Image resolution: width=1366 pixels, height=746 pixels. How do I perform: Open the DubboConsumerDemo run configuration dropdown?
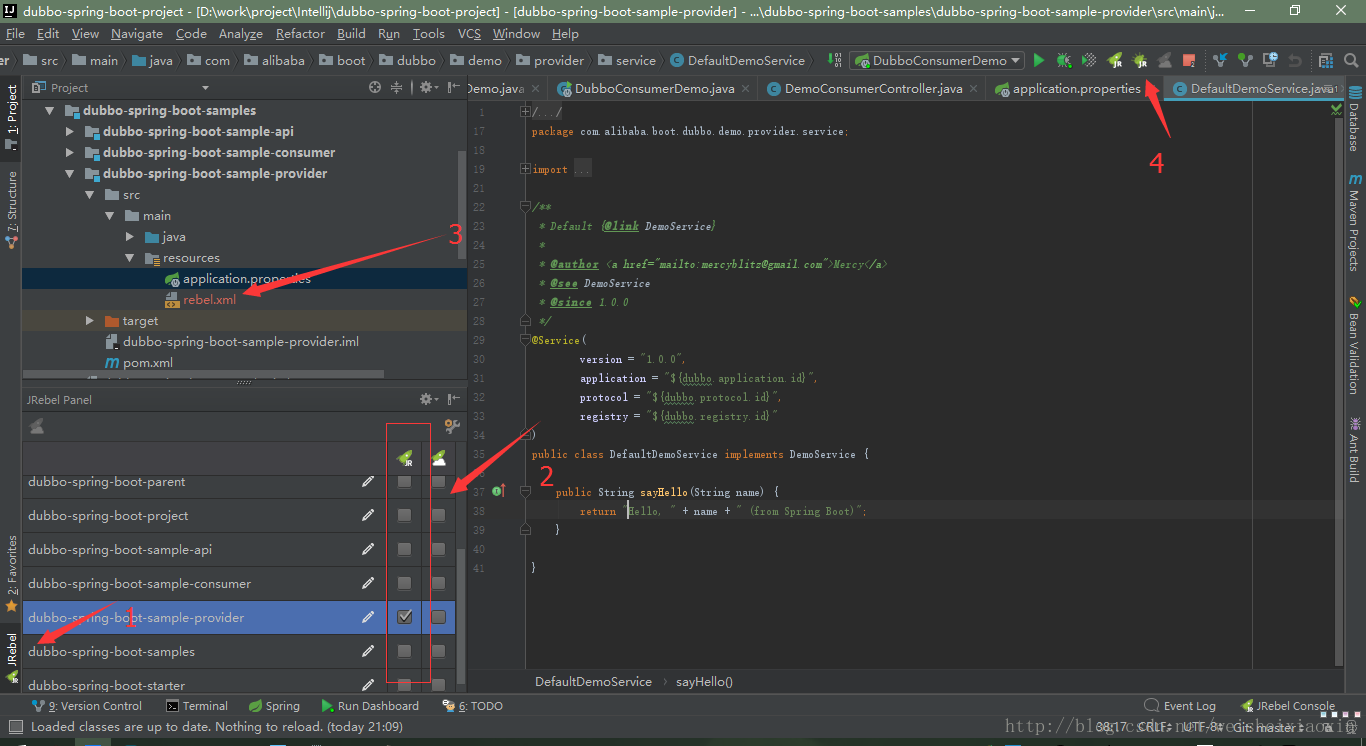[x=937, y=60]
